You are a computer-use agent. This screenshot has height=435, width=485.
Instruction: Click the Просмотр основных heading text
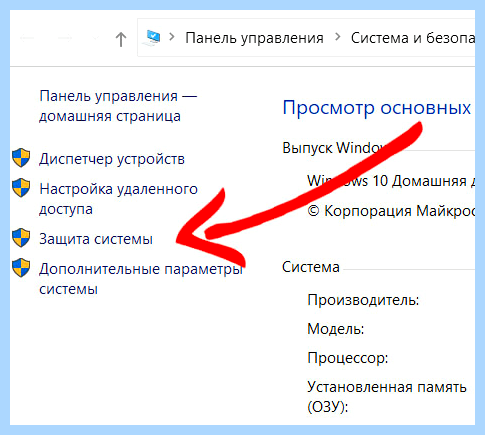[377, 108]
